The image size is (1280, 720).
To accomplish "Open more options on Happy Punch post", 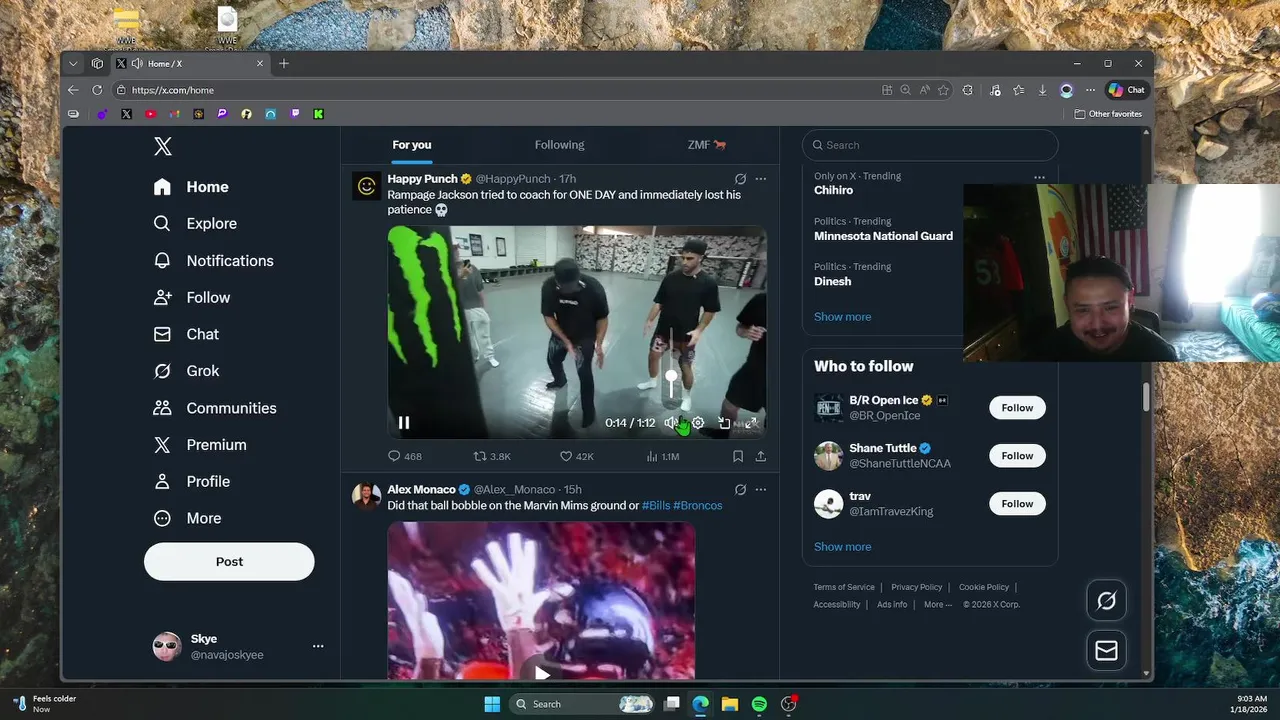I will [x=761, y=179].
